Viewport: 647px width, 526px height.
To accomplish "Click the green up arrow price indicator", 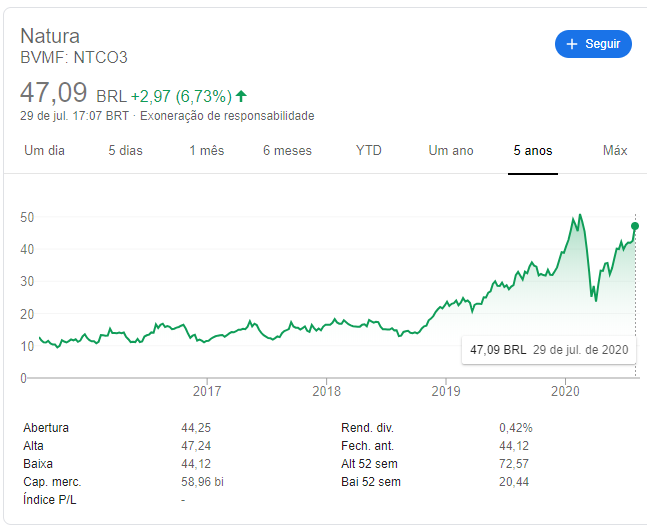I will click(242, 97).
